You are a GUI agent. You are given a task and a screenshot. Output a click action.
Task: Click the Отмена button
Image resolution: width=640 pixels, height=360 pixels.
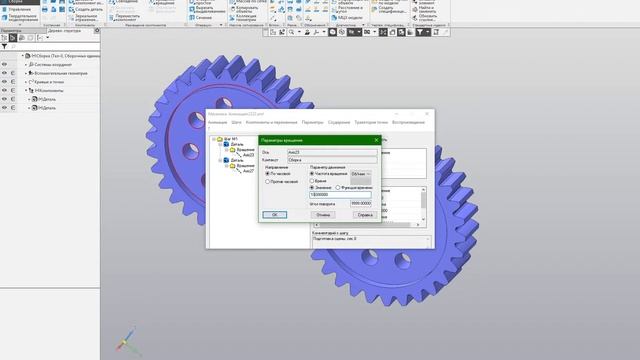(x=323, y=215)
